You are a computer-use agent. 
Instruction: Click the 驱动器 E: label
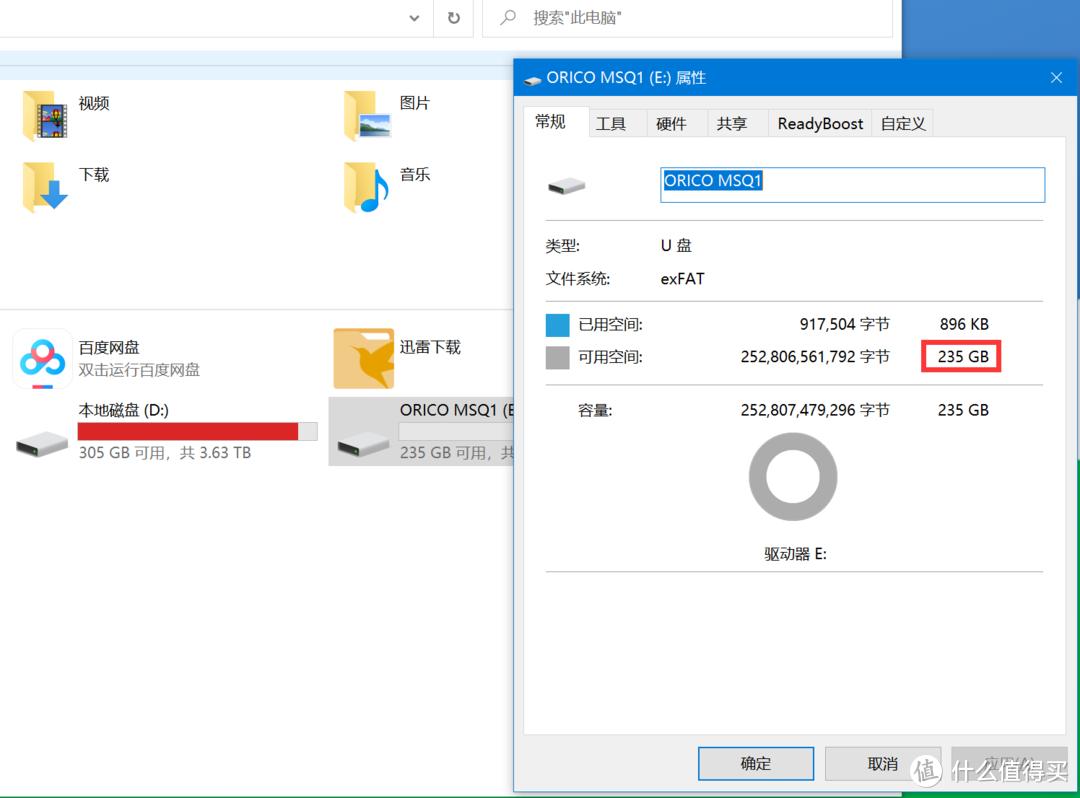click(795, 554)
